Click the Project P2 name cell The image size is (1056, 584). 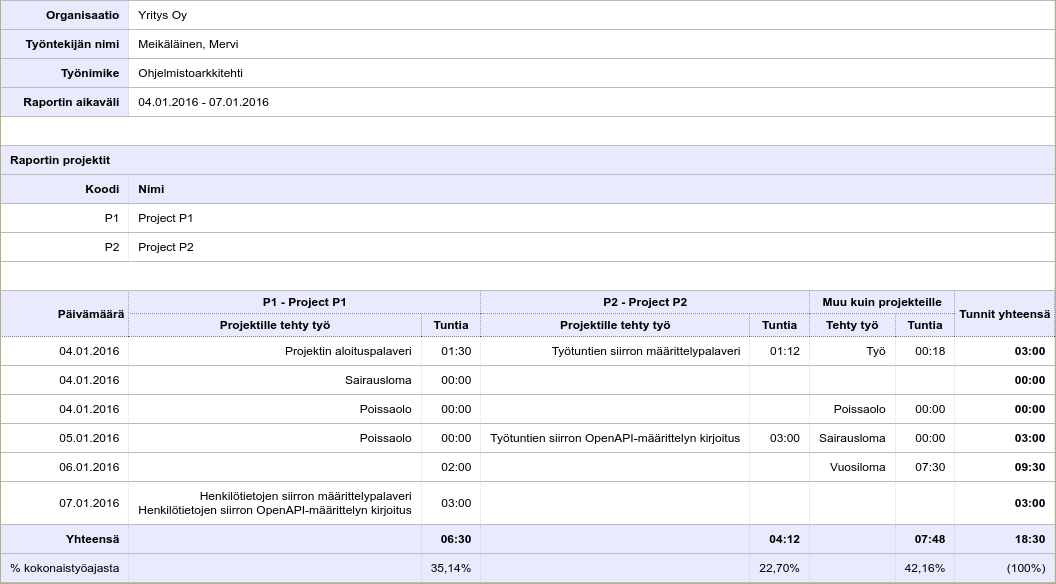point(168,247)
